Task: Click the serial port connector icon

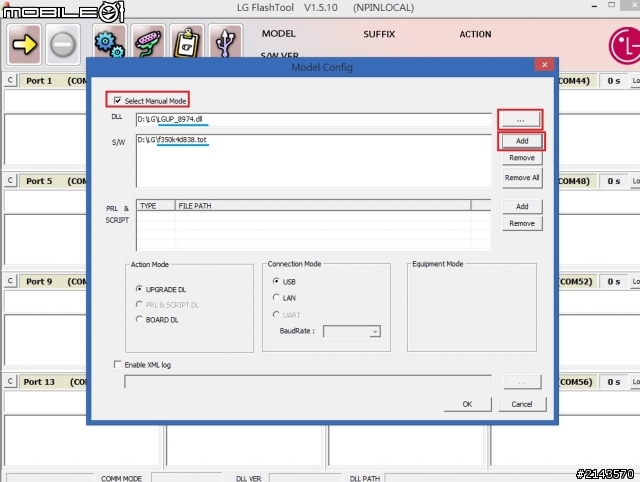Action: [x=148, y=42]
